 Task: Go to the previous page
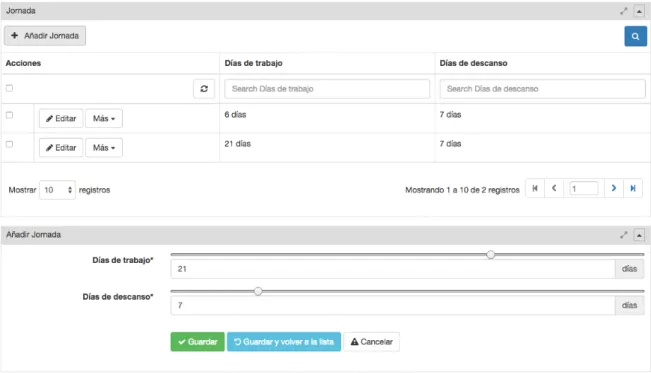pos(554,188)
